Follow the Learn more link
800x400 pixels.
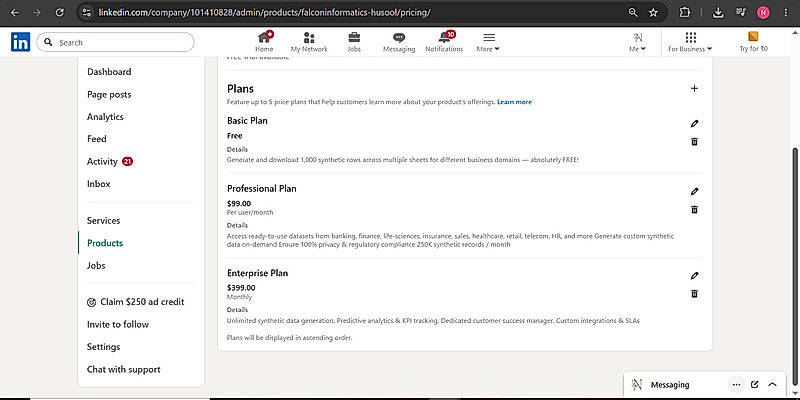(514, 102)
